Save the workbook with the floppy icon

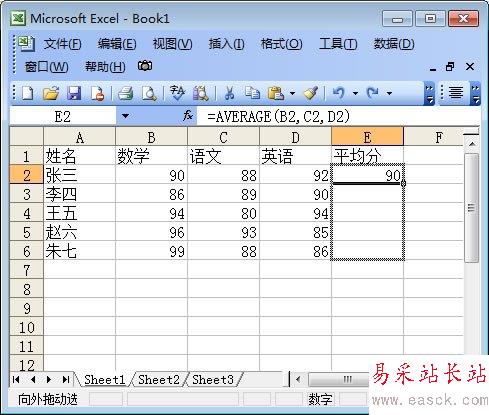point(74,93)
